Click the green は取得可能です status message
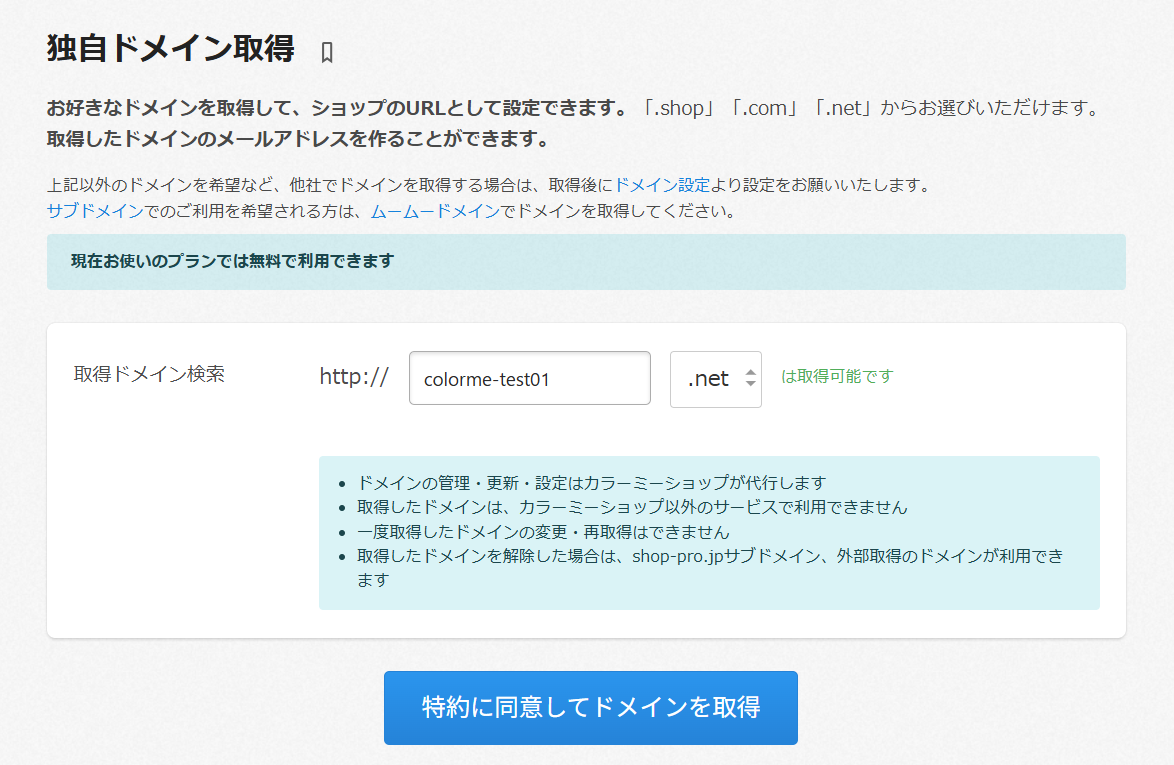 (836, 376)
